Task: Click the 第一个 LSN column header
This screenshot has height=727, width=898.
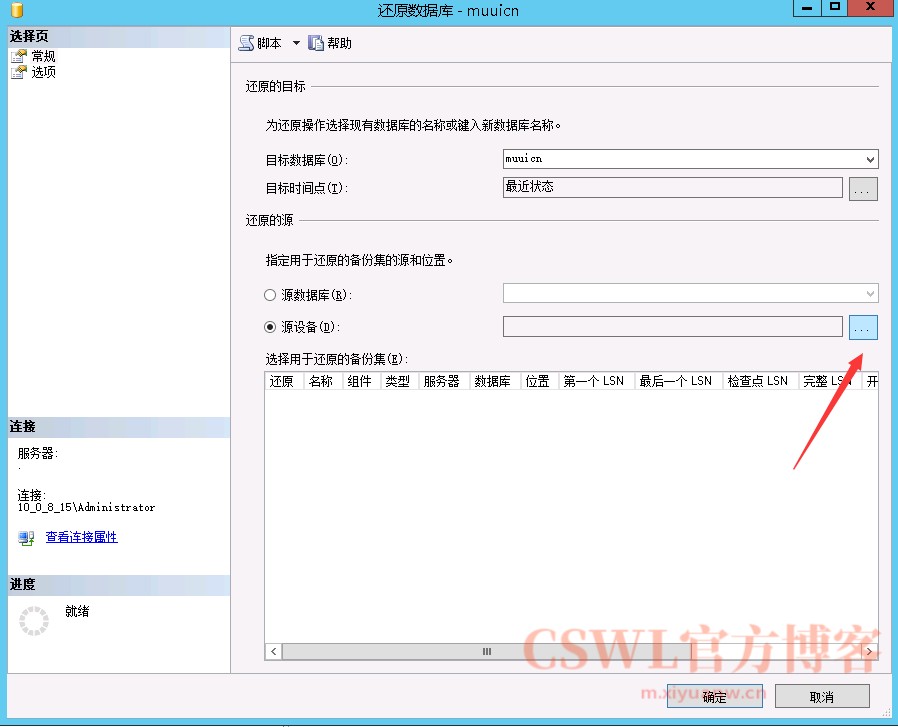Action: pos(593,381)
